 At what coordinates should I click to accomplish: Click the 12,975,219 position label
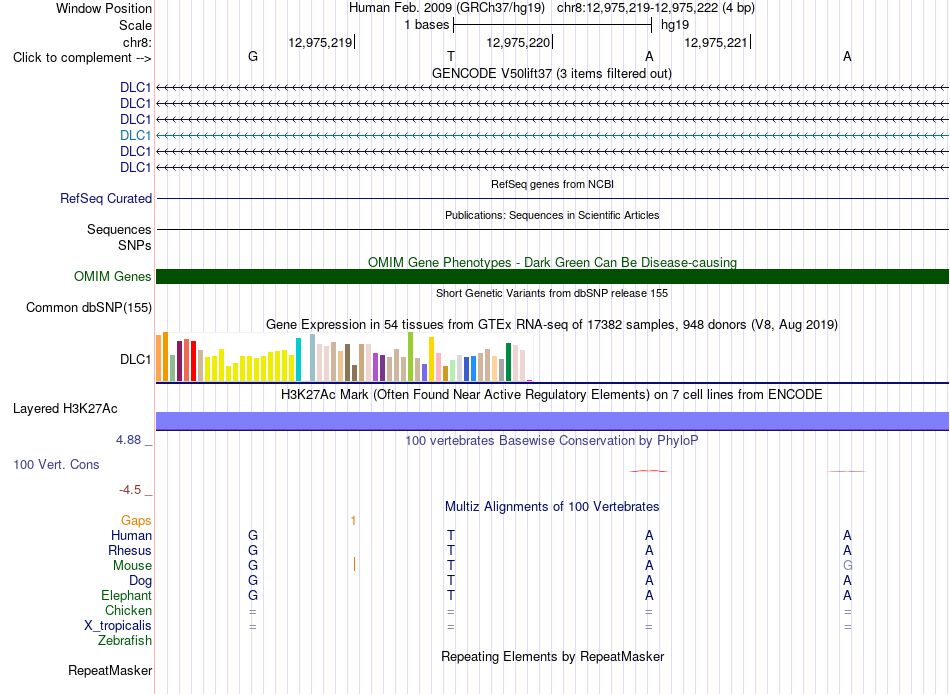point(320,42)
